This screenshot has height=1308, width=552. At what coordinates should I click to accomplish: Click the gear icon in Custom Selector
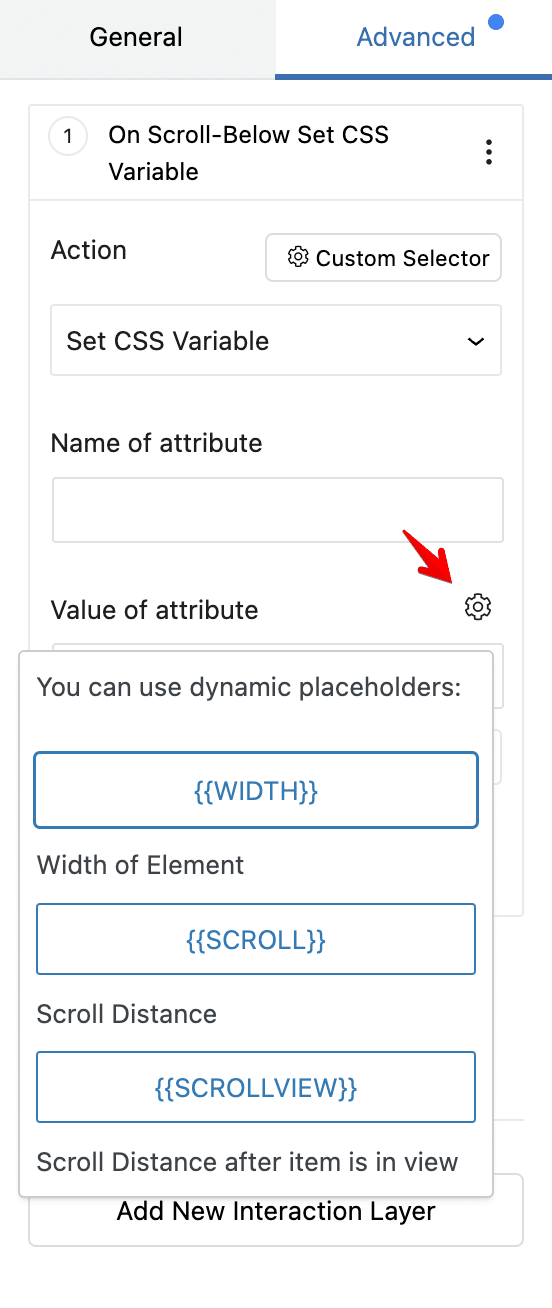point(297,258)
